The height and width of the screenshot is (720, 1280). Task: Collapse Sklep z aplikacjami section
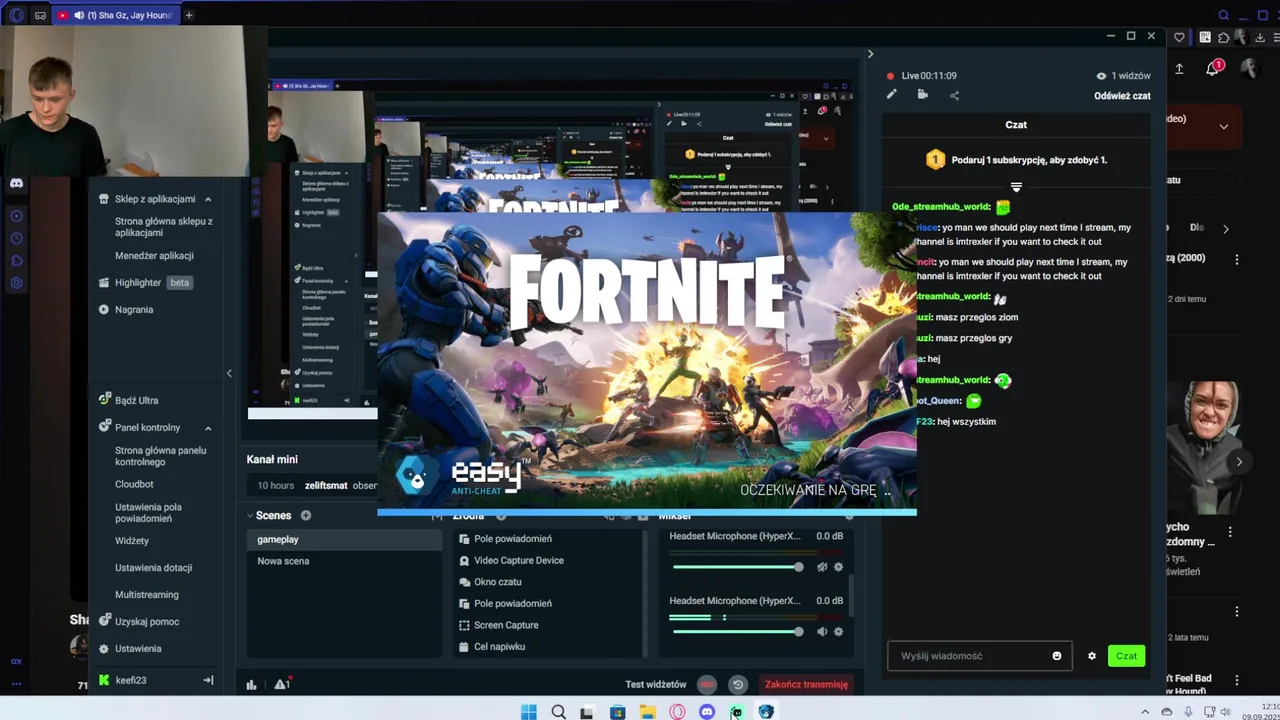[x=208, y=199]
